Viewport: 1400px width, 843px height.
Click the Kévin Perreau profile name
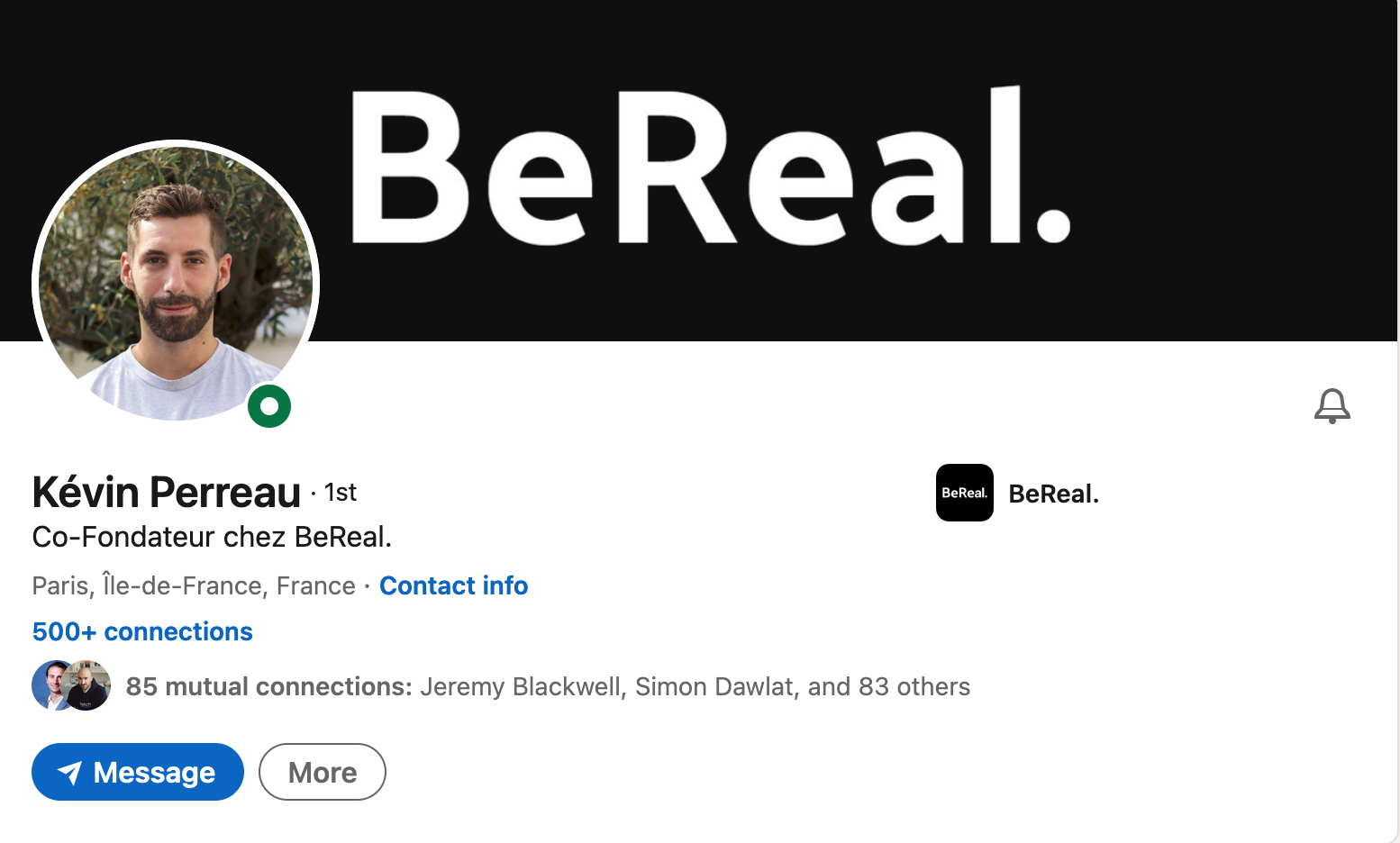click(167, 493)
